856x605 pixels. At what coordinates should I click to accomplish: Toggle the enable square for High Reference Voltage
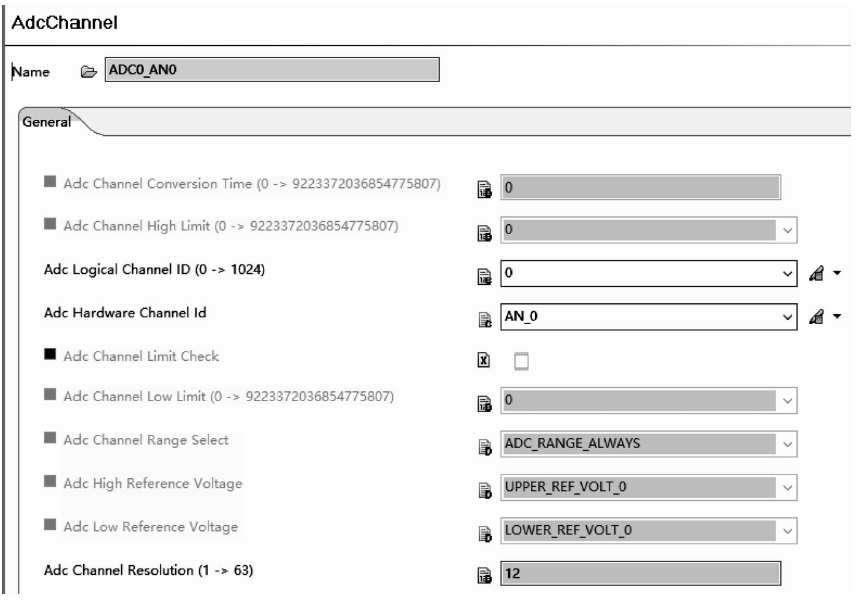50,481
